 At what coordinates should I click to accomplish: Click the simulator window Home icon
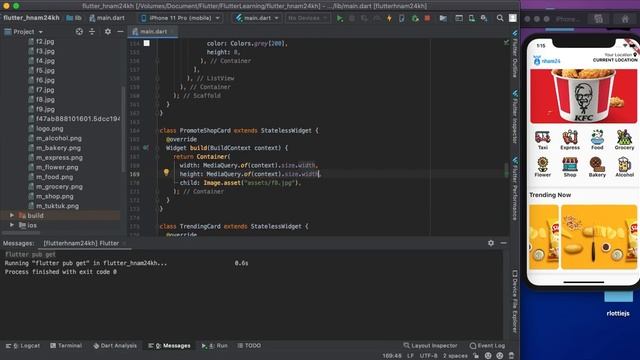[x=624, y=19]
